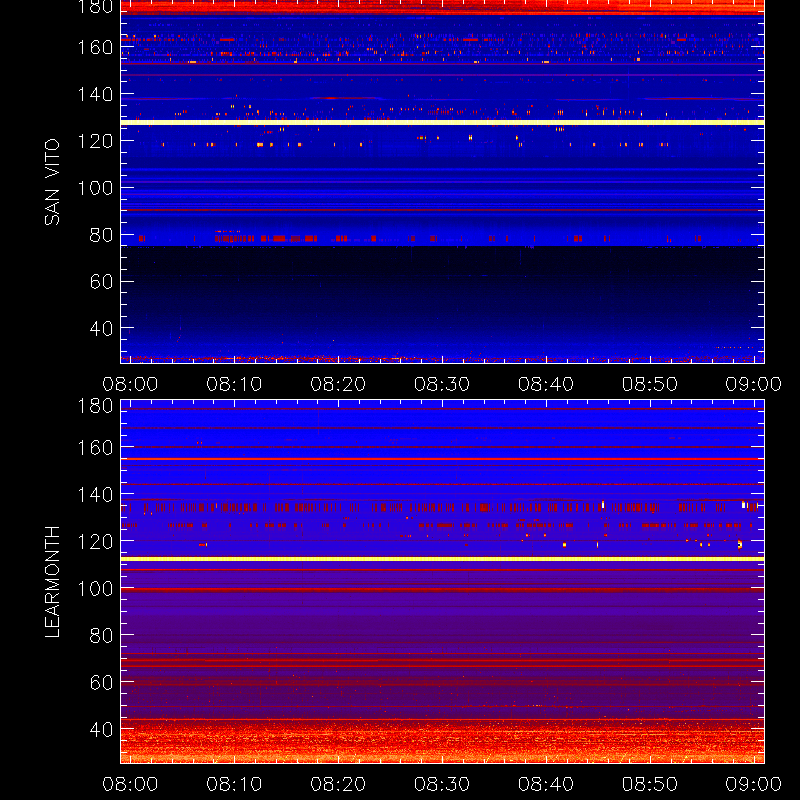This screenshot has height=800, width=800.
Task: Click the SAN VITO axis title
Action: pos(52,182)
